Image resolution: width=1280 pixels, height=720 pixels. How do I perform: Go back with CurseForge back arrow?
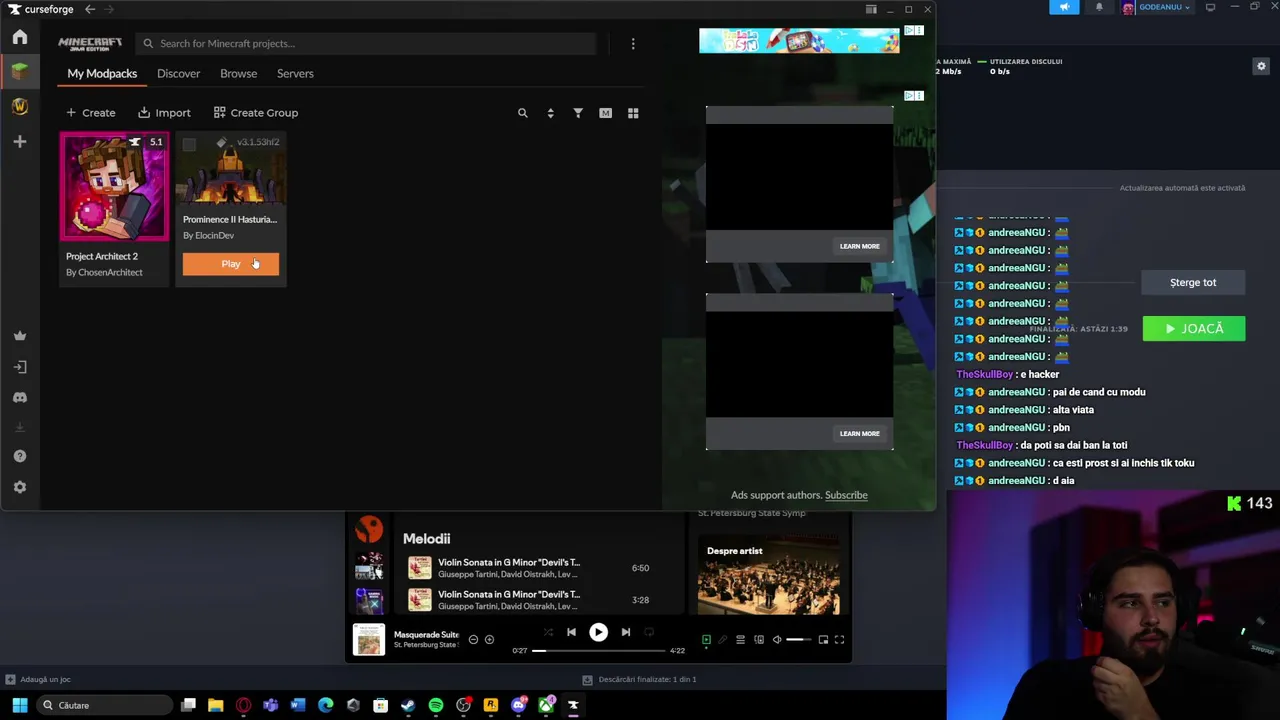(90, 9)
